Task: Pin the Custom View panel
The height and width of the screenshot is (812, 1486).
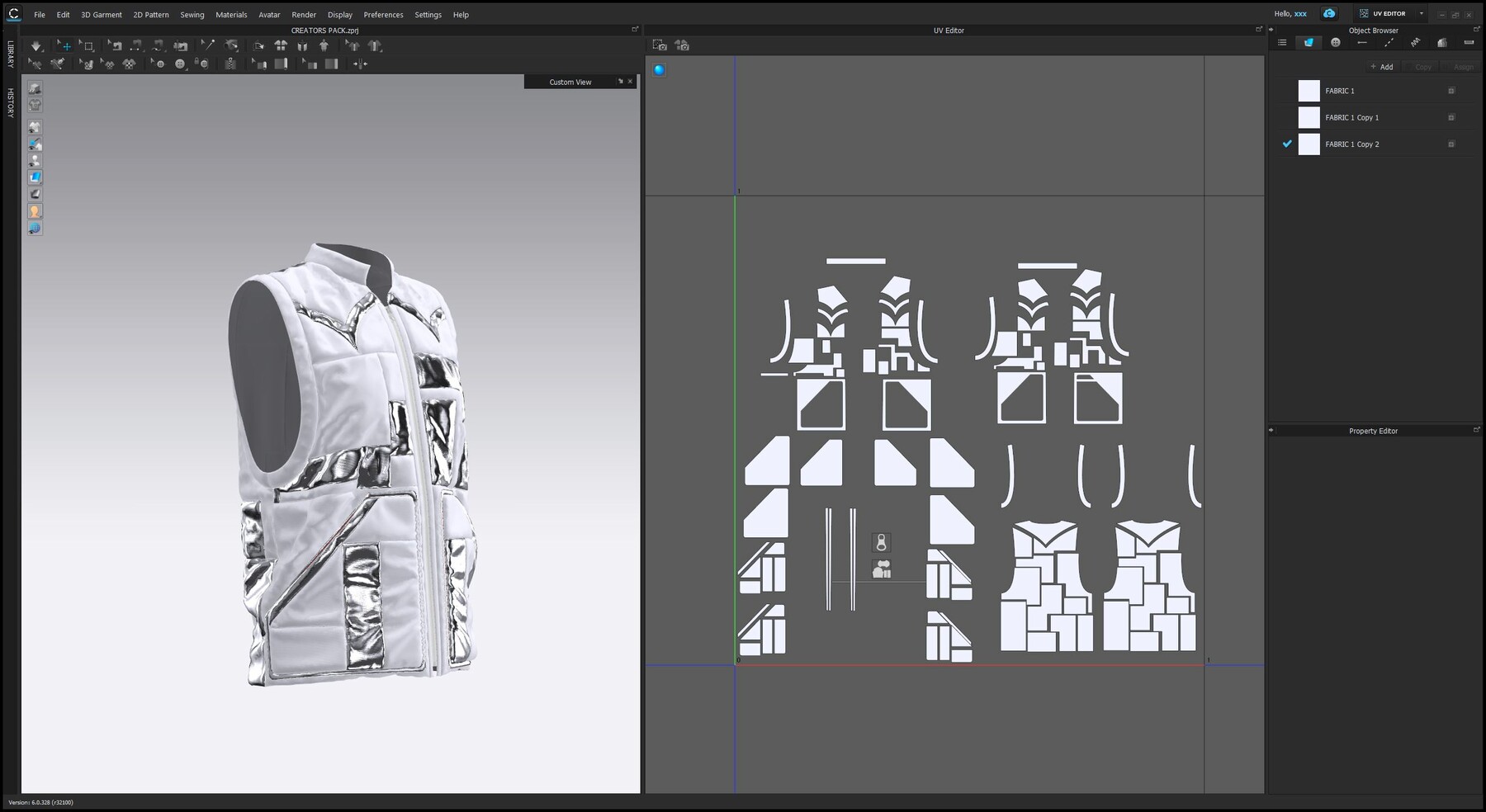Action: 620,82
